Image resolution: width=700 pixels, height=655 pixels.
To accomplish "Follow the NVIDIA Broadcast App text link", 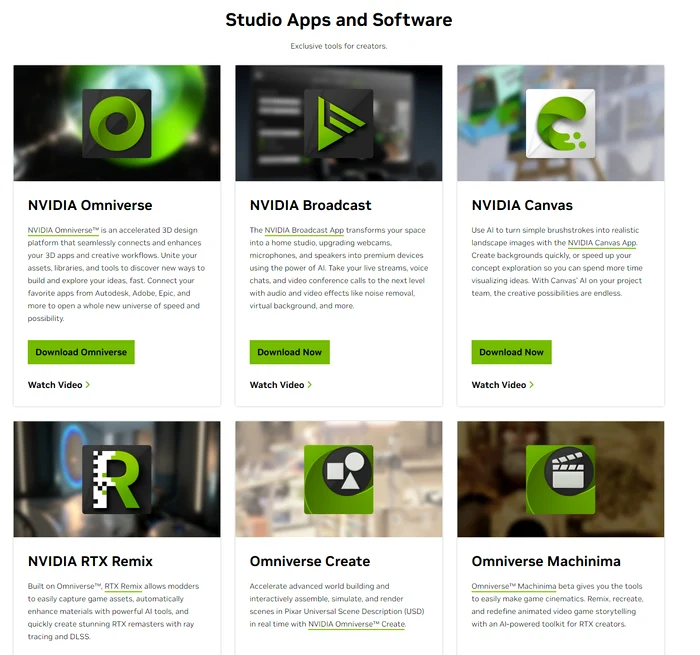I will pyautogui.click(x=304, y=230).
